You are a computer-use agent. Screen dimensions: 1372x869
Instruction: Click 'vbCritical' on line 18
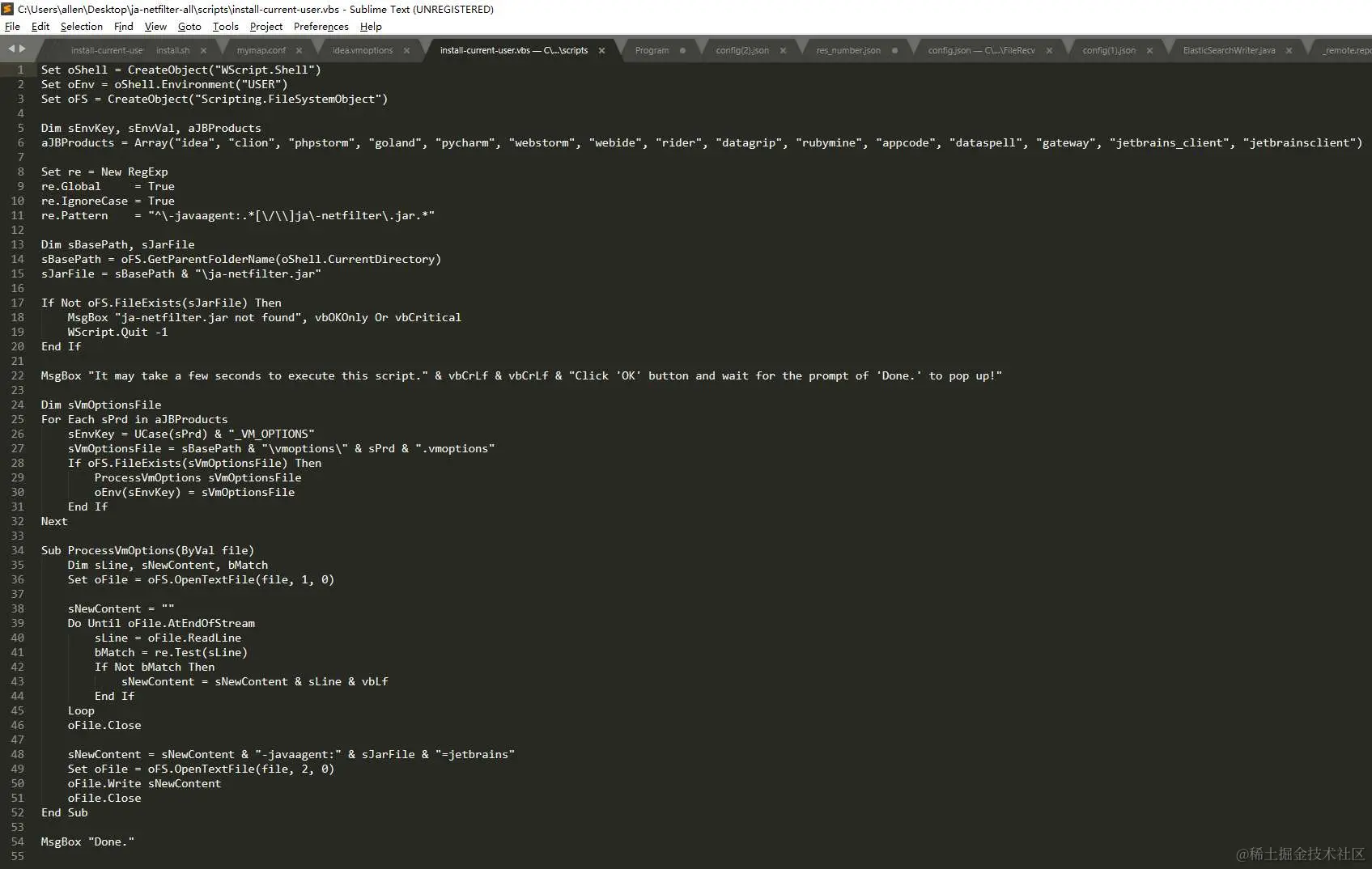pos(427,317)
